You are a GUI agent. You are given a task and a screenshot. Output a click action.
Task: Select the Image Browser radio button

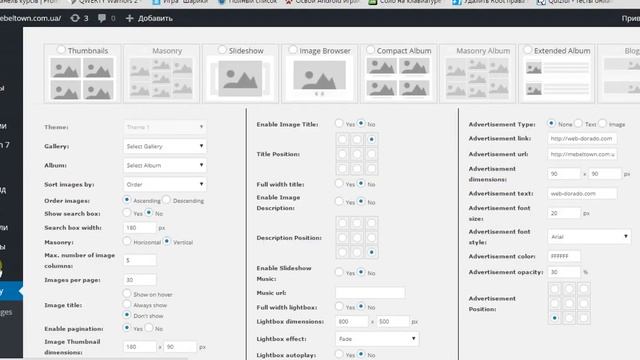293,50
